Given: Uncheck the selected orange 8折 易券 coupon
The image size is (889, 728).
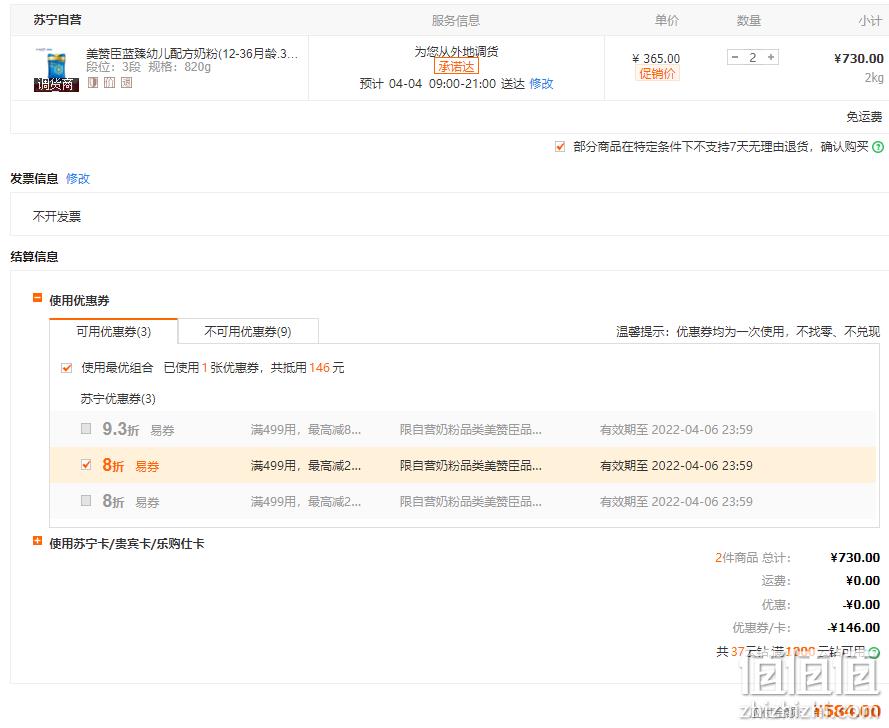Looking at the screenshot, I should coord(86,465).
